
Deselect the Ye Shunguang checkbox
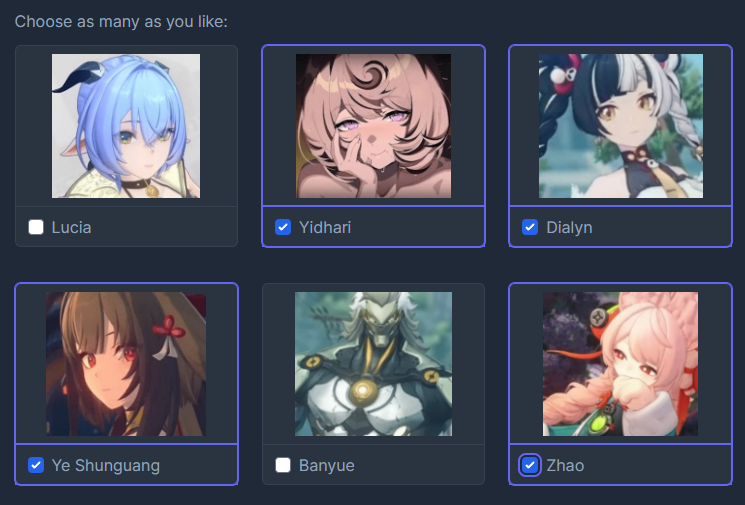tap(36, 465)
